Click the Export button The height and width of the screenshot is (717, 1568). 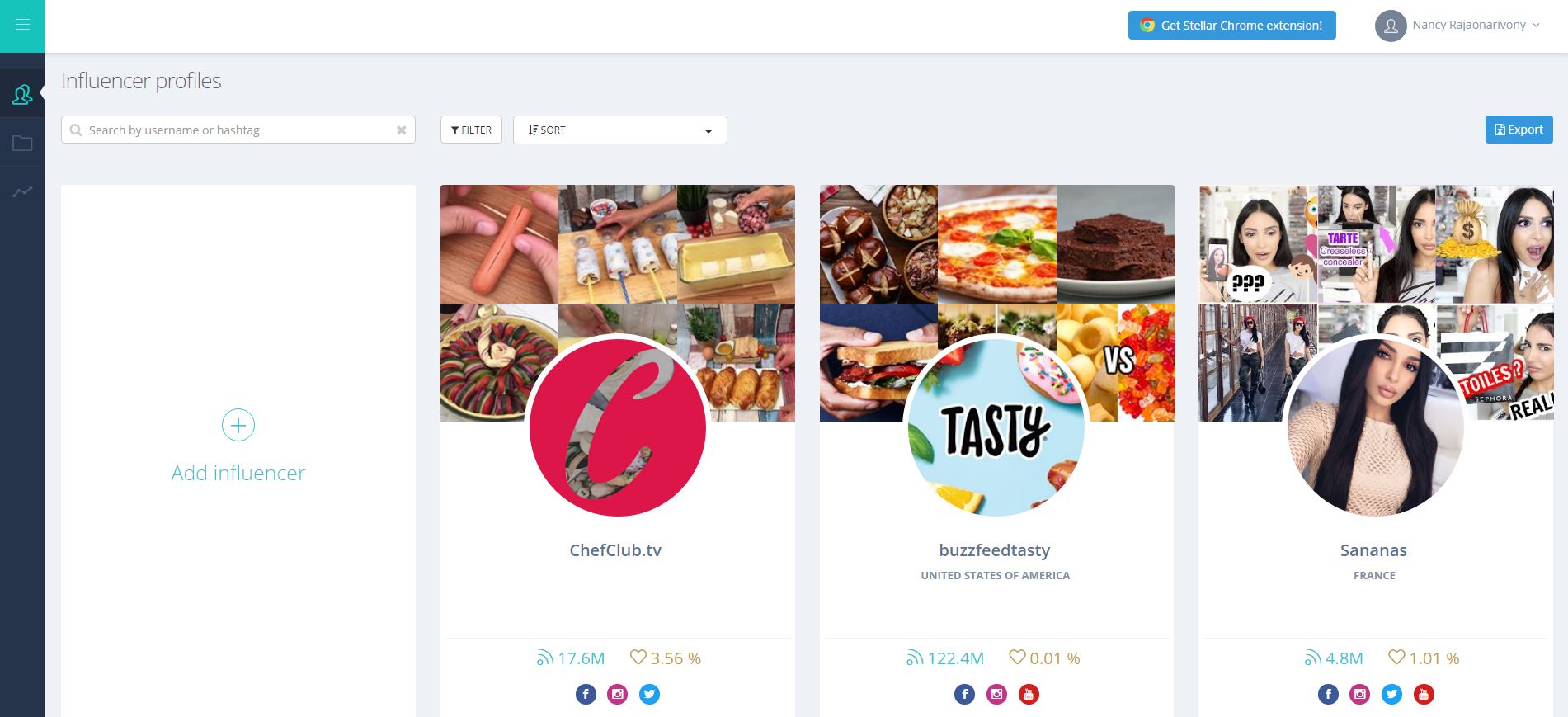[x=1519, y=130]
